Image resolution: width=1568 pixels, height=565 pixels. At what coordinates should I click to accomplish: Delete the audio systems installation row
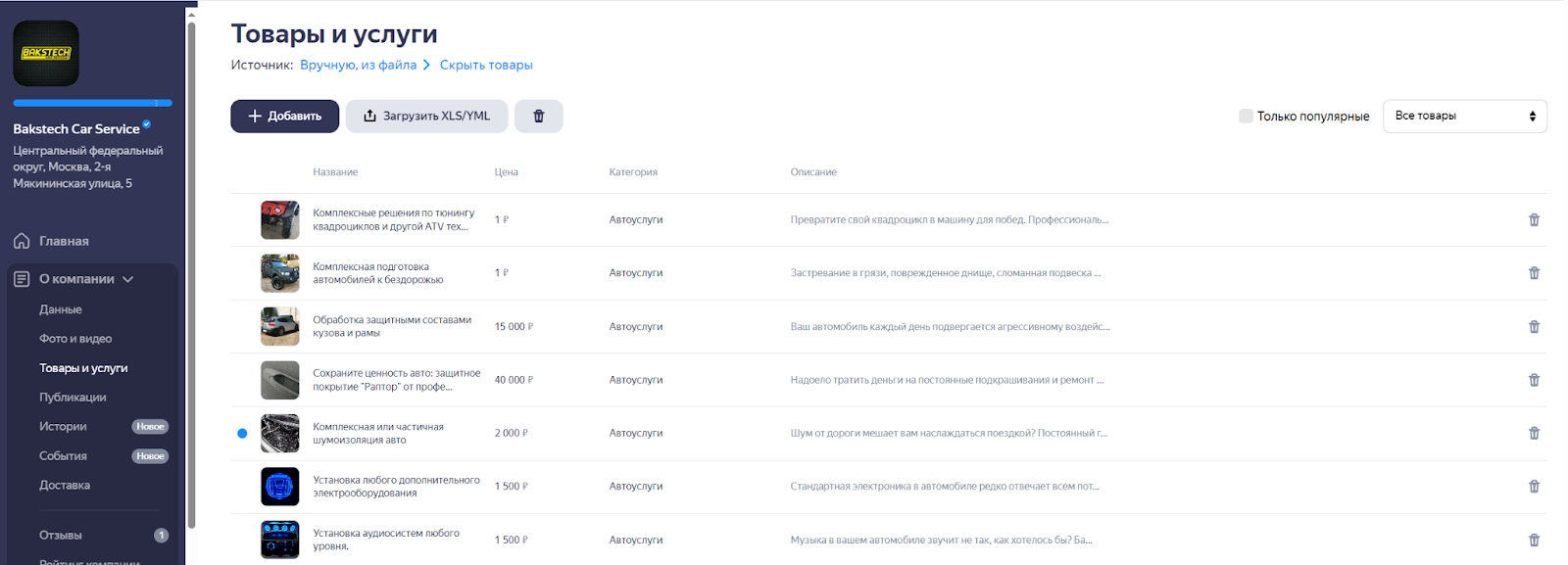click(x=1534, y=540)
